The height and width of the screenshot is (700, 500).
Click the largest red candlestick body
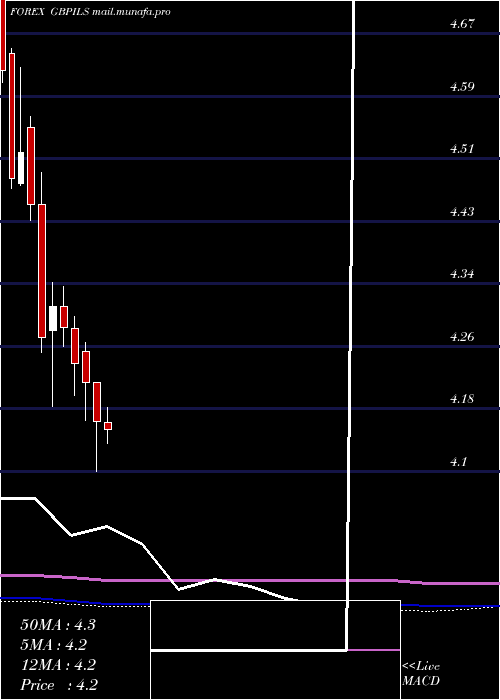42,271
